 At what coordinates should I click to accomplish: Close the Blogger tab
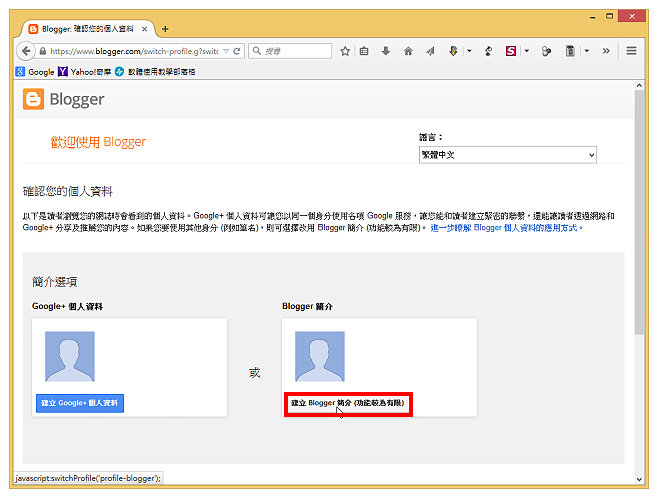point(144,29)
